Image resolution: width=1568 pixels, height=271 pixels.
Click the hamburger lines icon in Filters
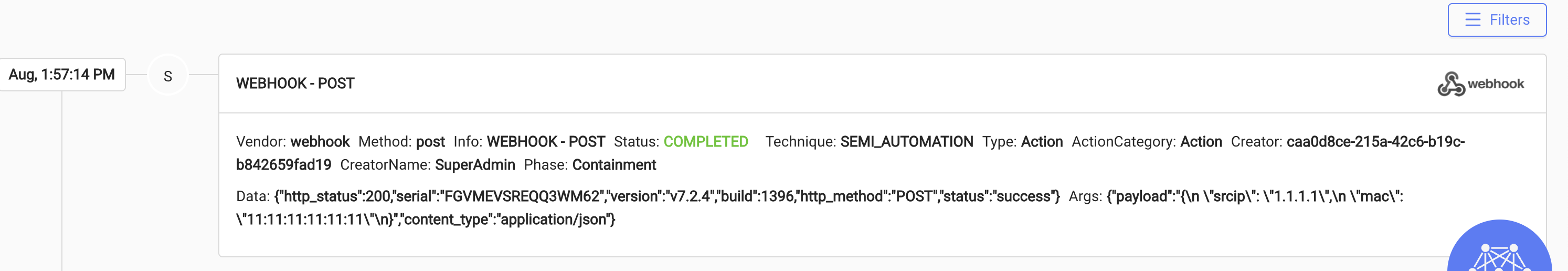click(1472, 20)
